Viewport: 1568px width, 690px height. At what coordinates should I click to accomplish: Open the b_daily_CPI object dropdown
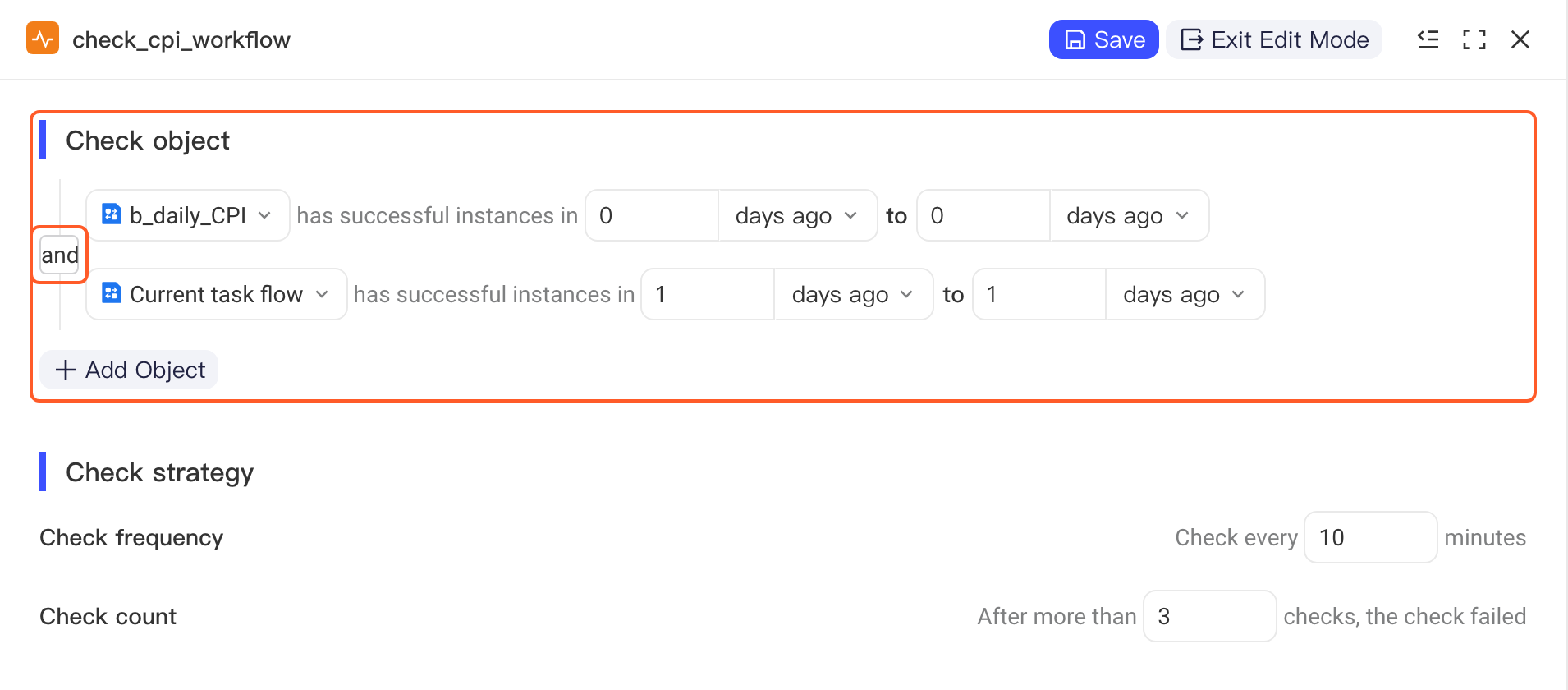coord(188,215)
